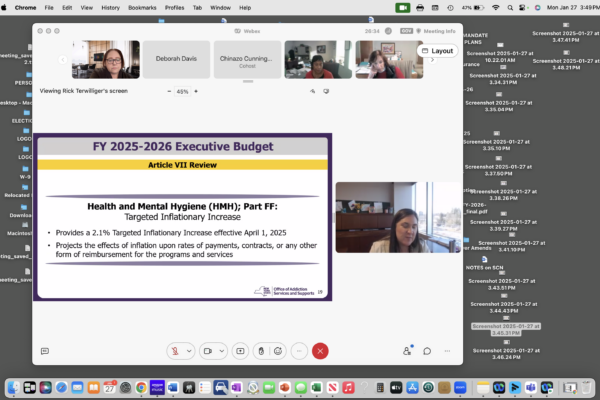Open Zoom app in the Dock
Screen dimensions: 600x400
(460, 388)
